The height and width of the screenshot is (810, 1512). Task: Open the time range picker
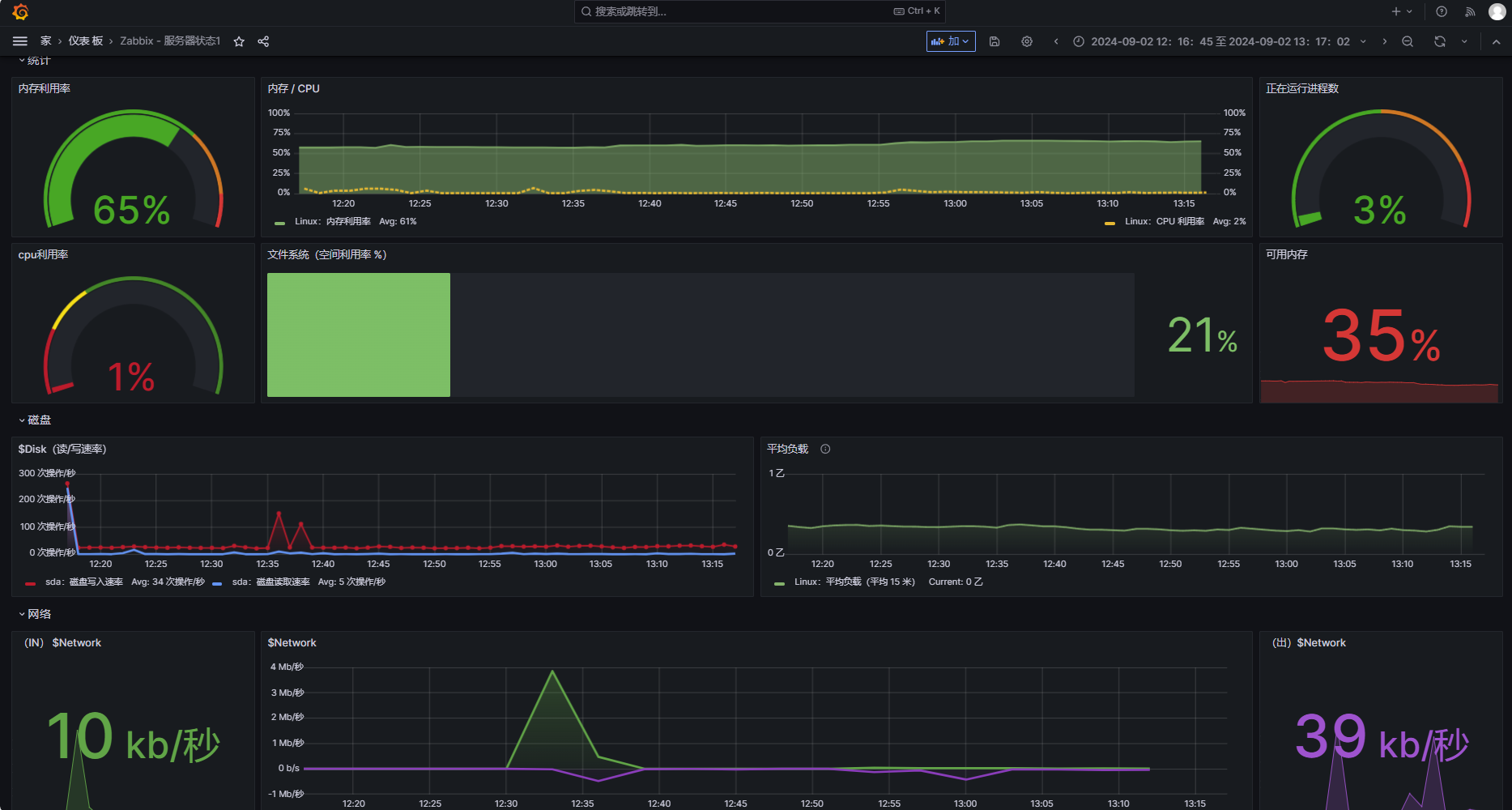1220,41
